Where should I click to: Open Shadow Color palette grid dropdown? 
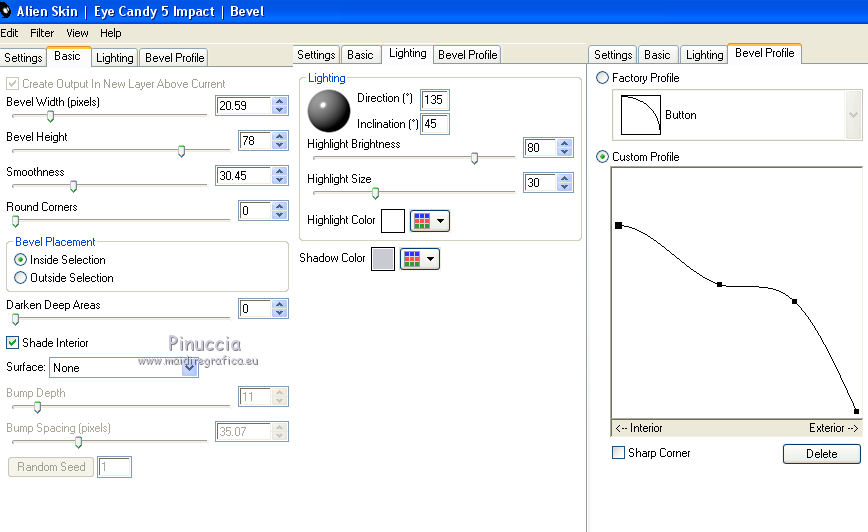pyautogui.click(x=420, y=259)
